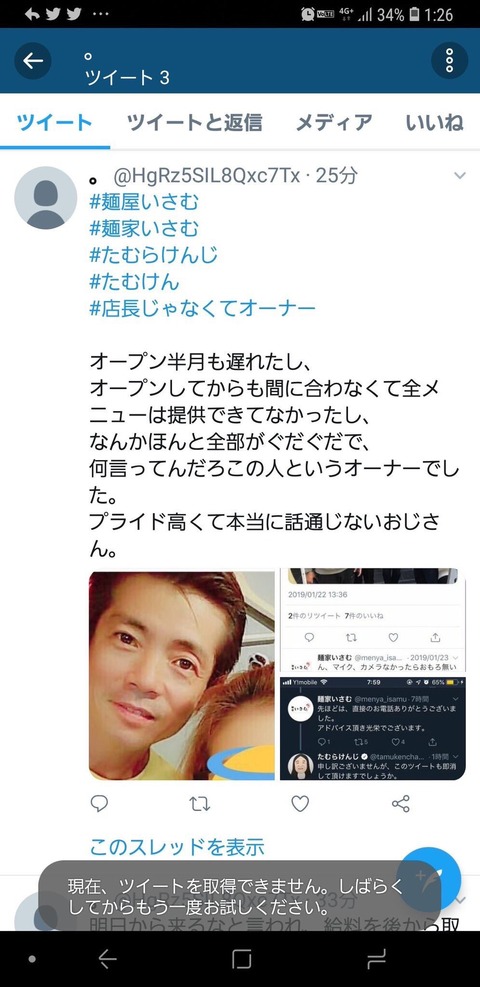Retweet using the retweet arrows icon
The height and width of the screenshot is (987, 480).
coord(199,803)
